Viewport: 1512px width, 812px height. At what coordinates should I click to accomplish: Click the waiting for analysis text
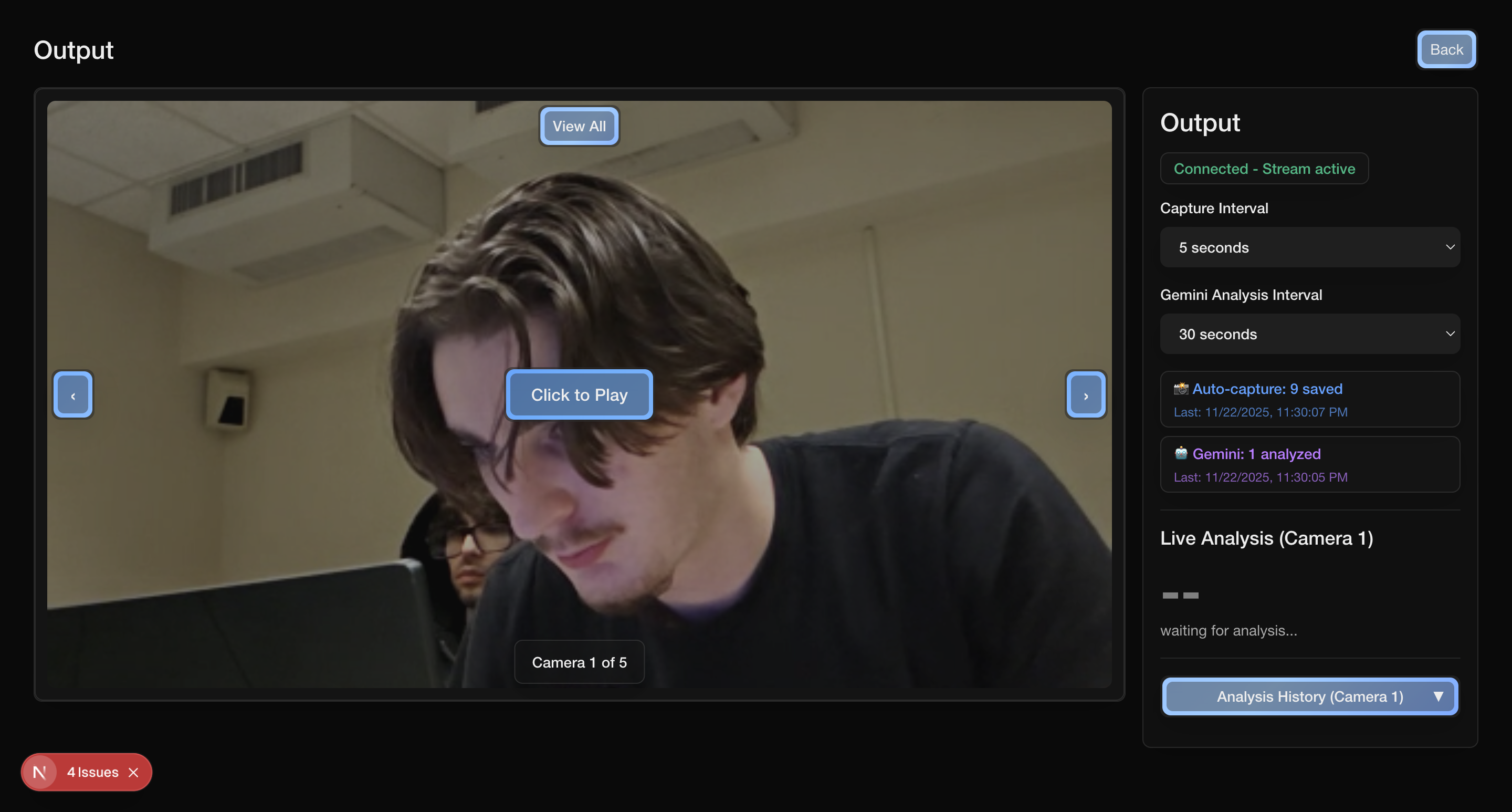[1228, 631]
